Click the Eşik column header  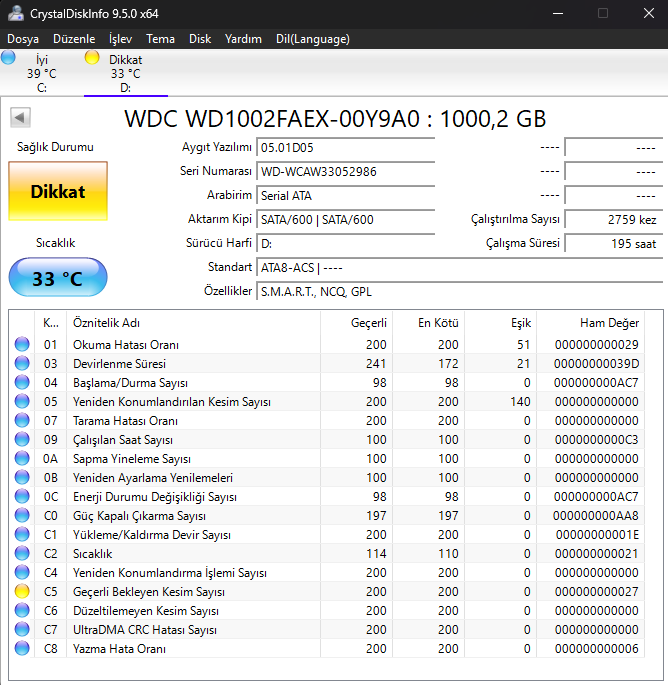(500, 323)
